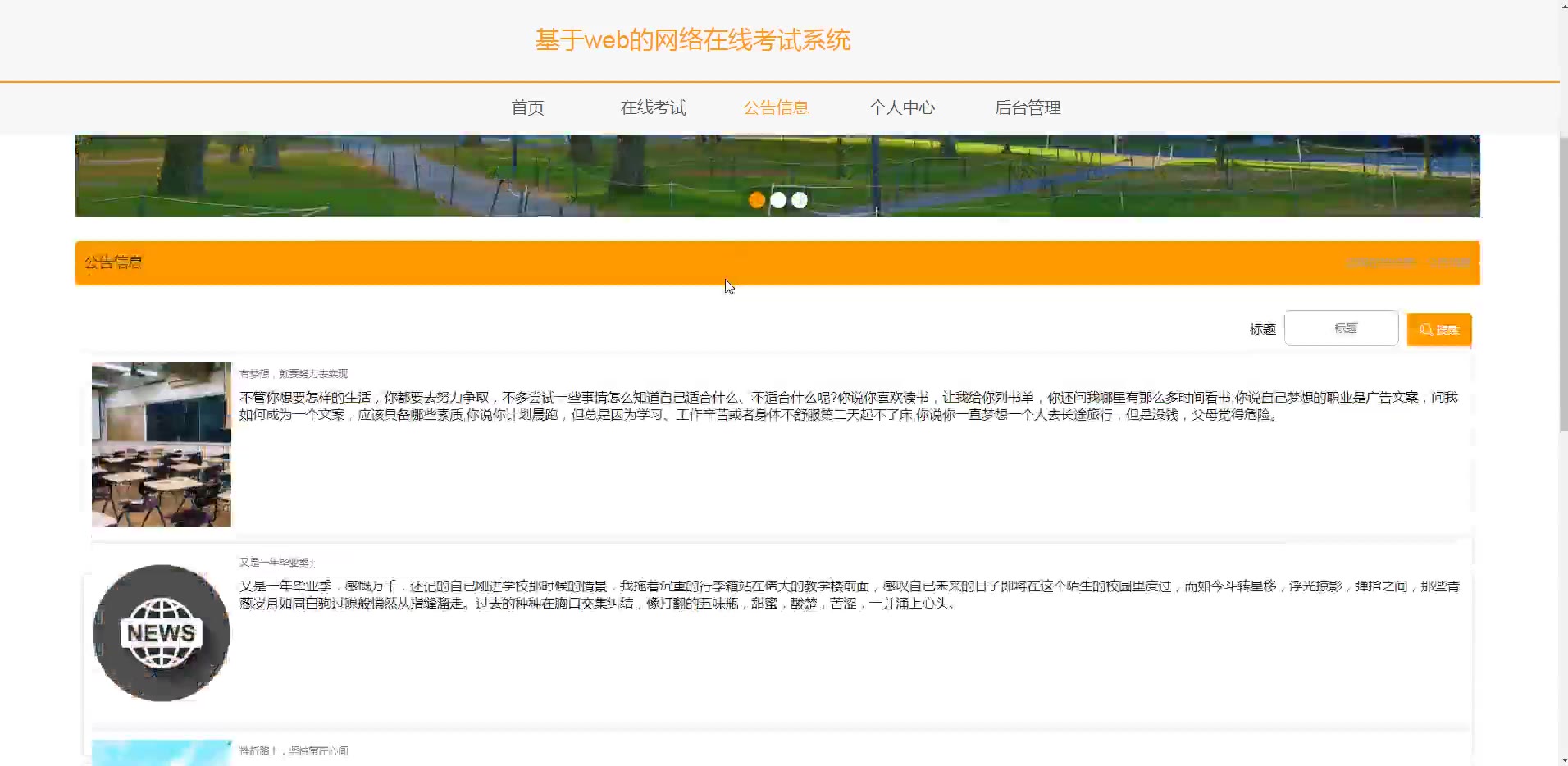Open the blue thumbnail of third announcement
Image resolution: width=1568 pixels, height=766 pixels.
coord(162,753)
